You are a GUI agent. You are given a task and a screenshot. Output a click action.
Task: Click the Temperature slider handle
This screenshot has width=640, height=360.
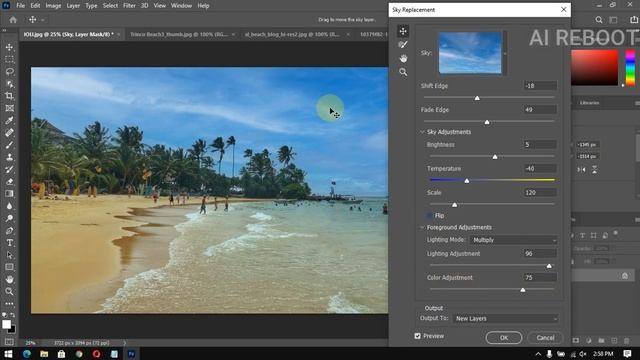coord(467,180)
